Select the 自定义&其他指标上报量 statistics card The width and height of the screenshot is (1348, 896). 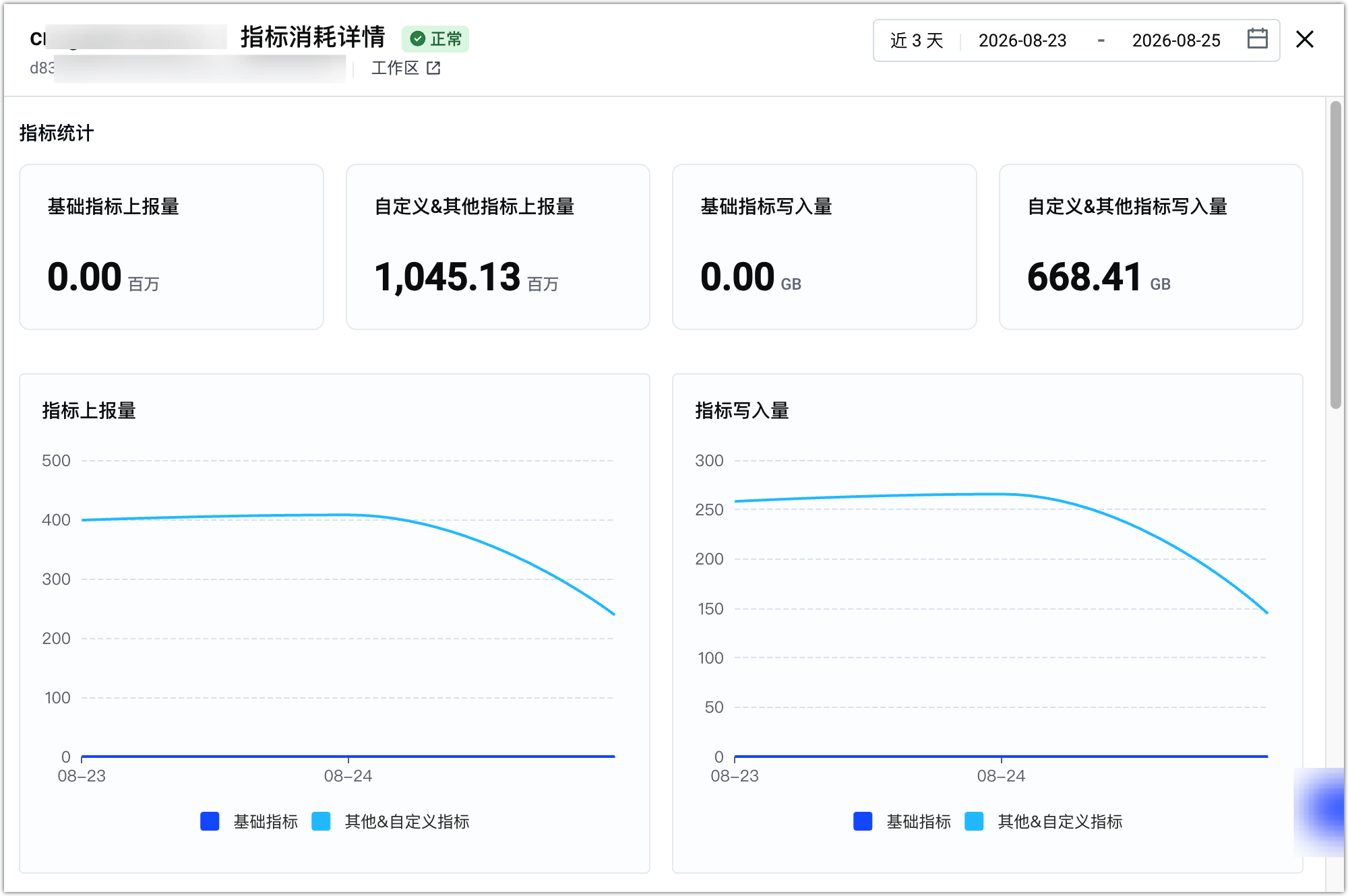click(498, 247)
